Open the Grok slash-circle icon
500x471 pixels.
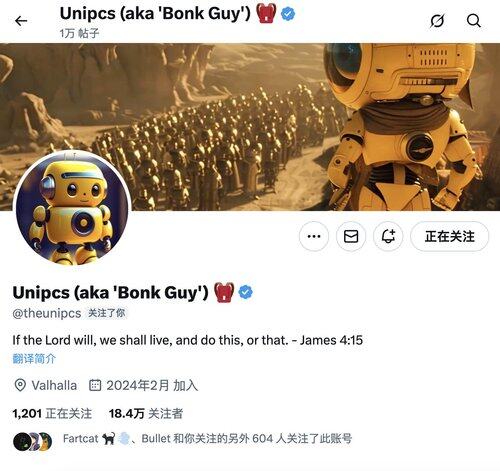click(x=437, y=21)
